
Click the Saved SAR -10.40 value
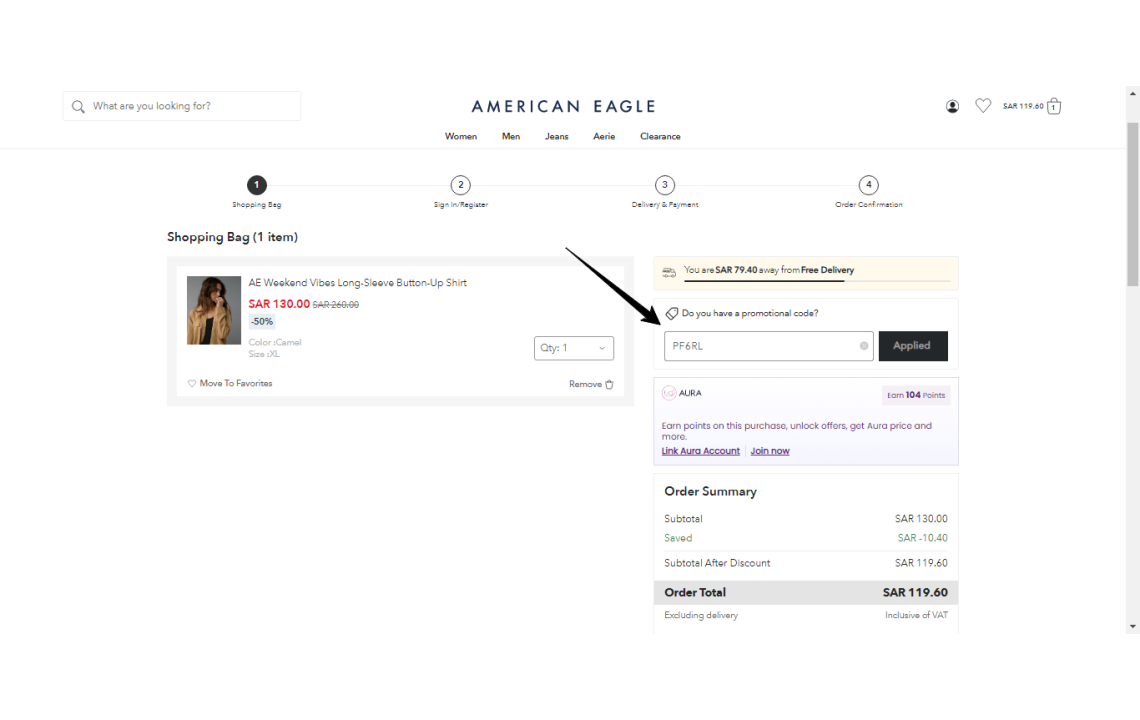point(923,538)
